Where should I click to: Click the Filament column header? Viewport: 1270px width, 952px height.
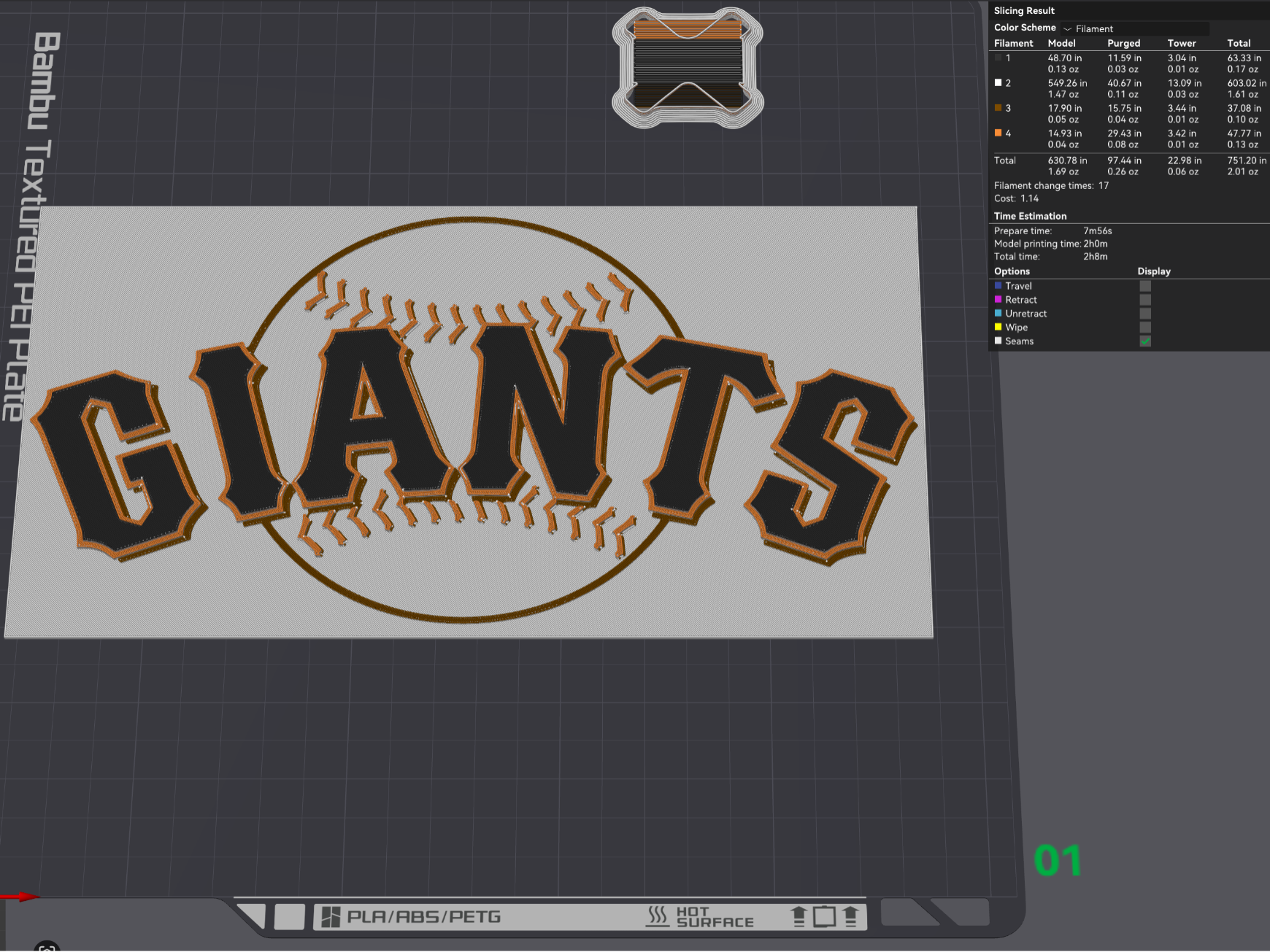point(1013,43)
